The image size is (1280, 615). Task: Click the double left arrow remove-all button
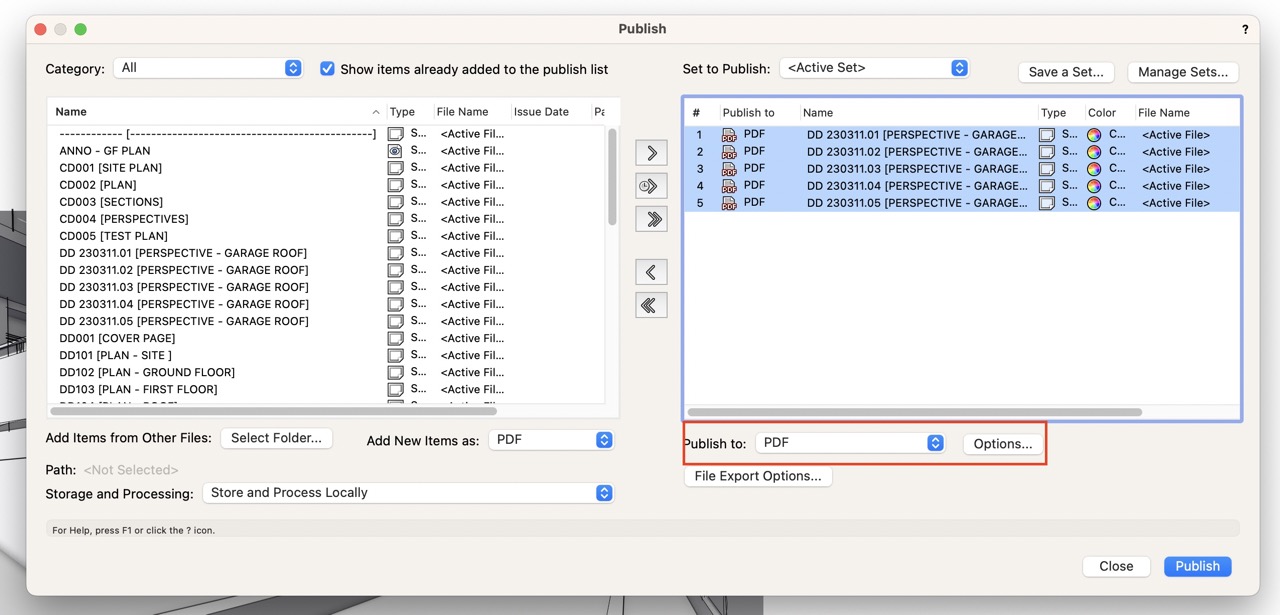click(x=651, y=306)
